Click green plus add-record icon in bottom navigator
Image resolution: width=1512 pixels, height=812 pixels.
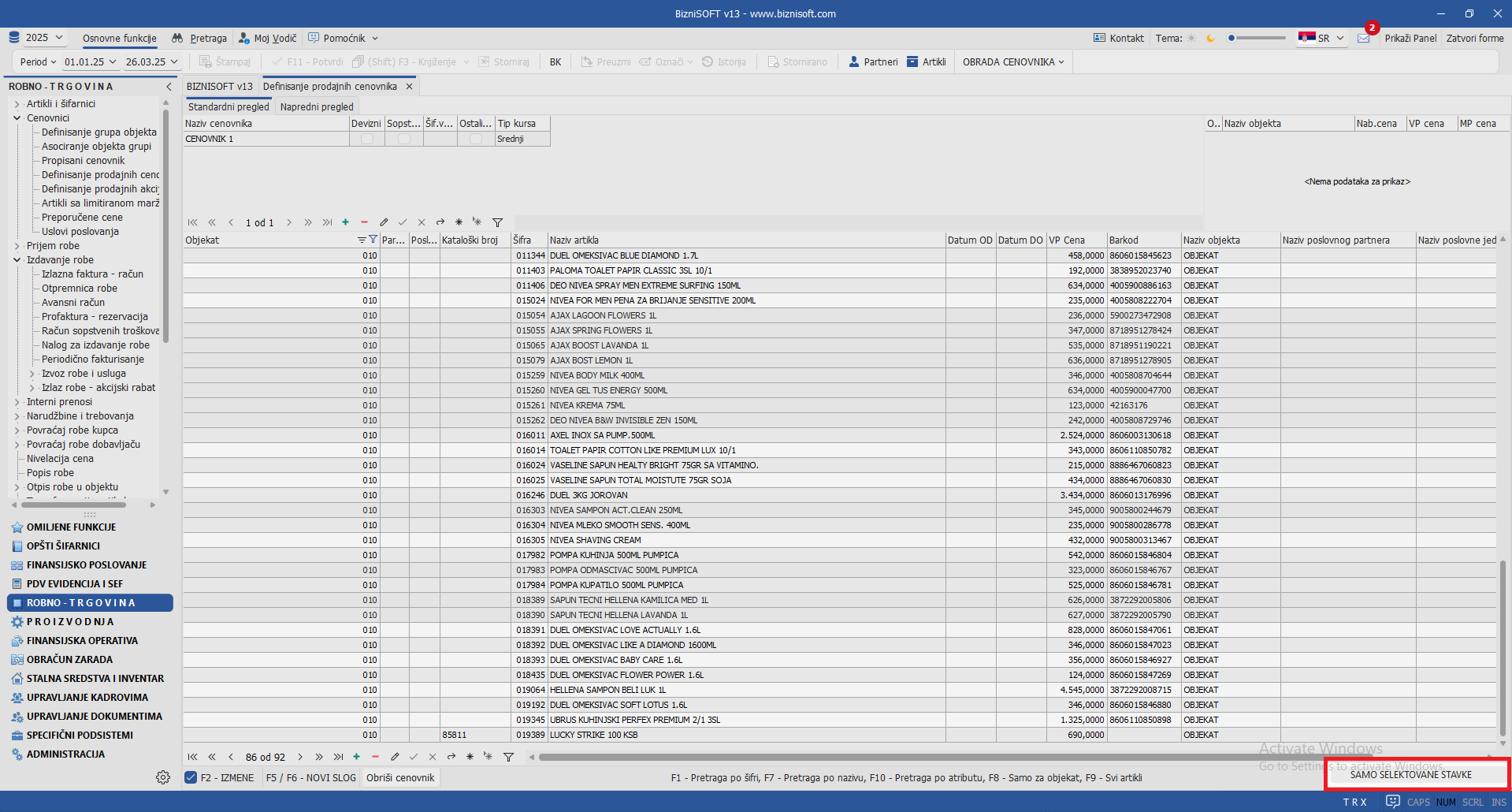coord(357,757)
